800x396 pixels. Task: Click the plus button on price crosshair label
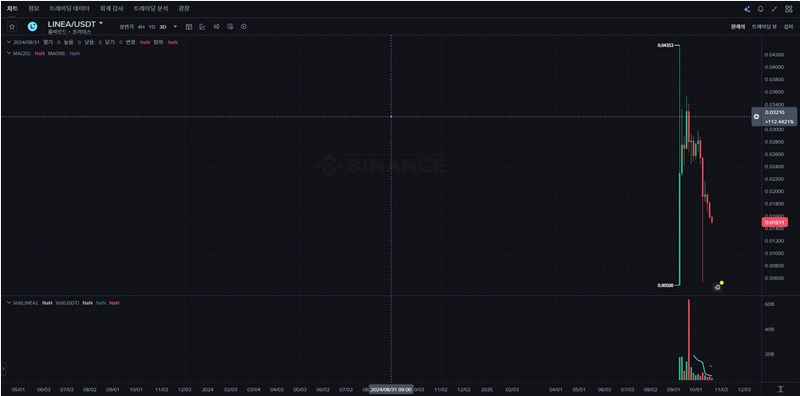(x=757, y=116)
